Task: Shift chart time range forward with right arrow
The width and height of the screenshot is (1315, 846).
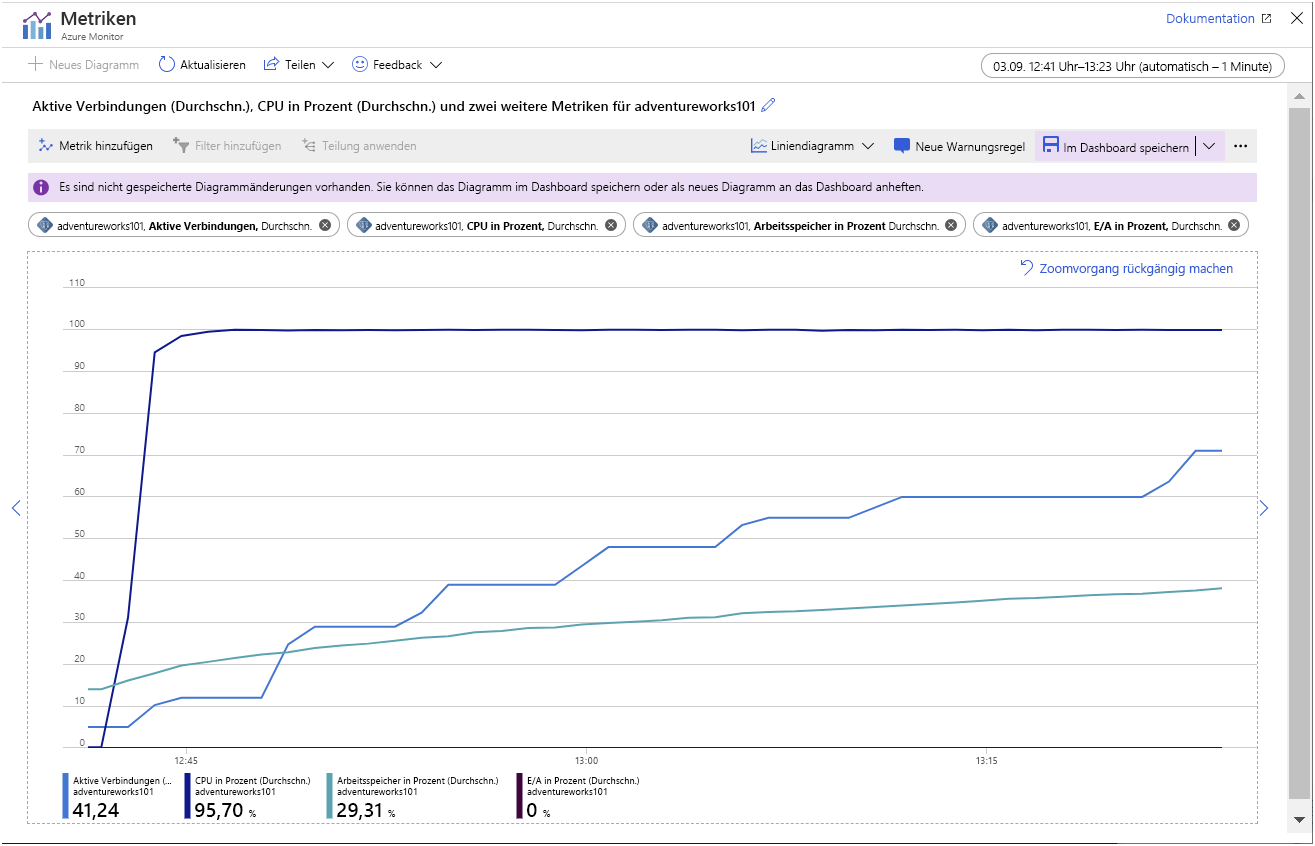Action: (1264, 508)
